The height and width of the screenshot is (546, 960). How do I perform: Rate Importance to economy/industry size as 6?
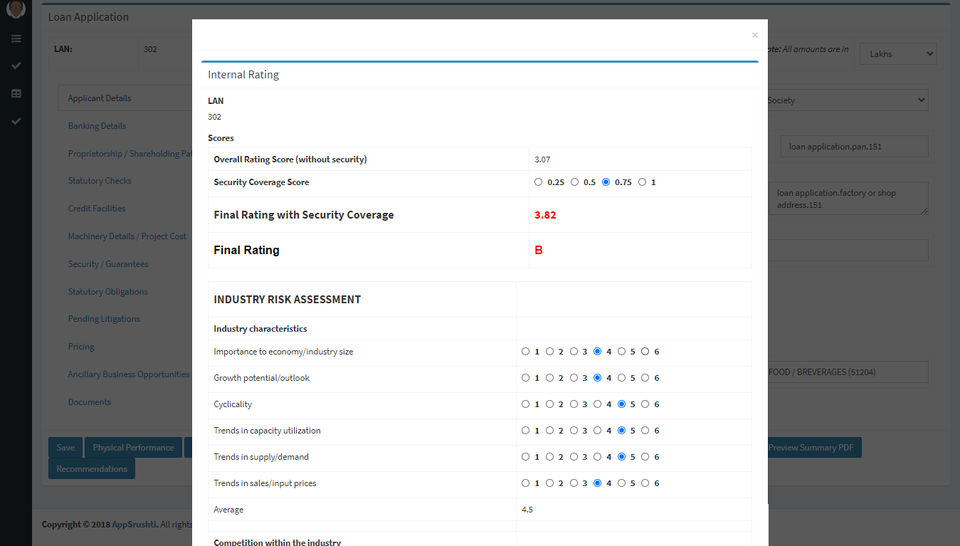[x=645, y=351]
